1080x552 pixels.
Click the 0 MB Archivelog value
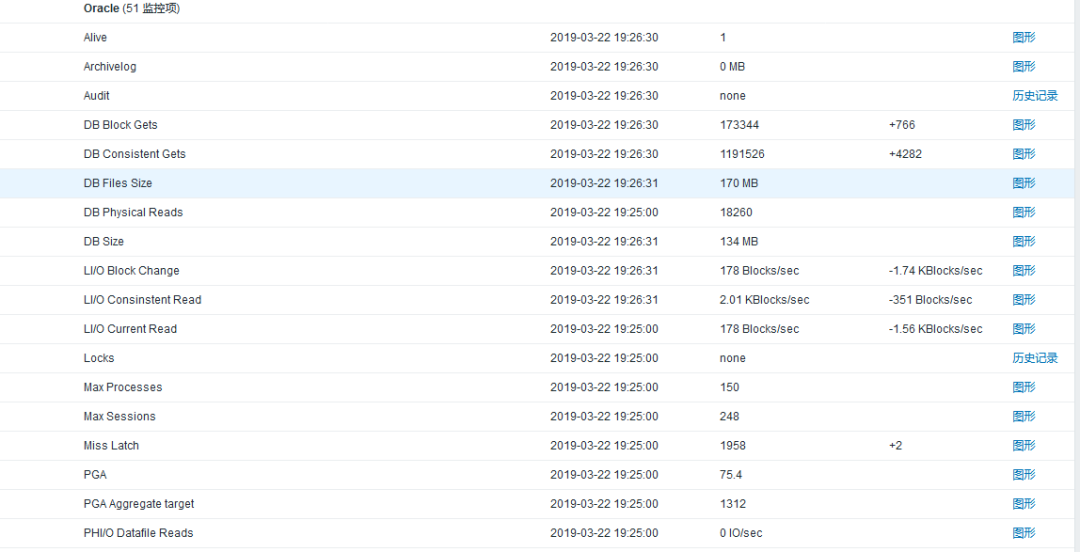pyautogui.click(x=732, y=67)
